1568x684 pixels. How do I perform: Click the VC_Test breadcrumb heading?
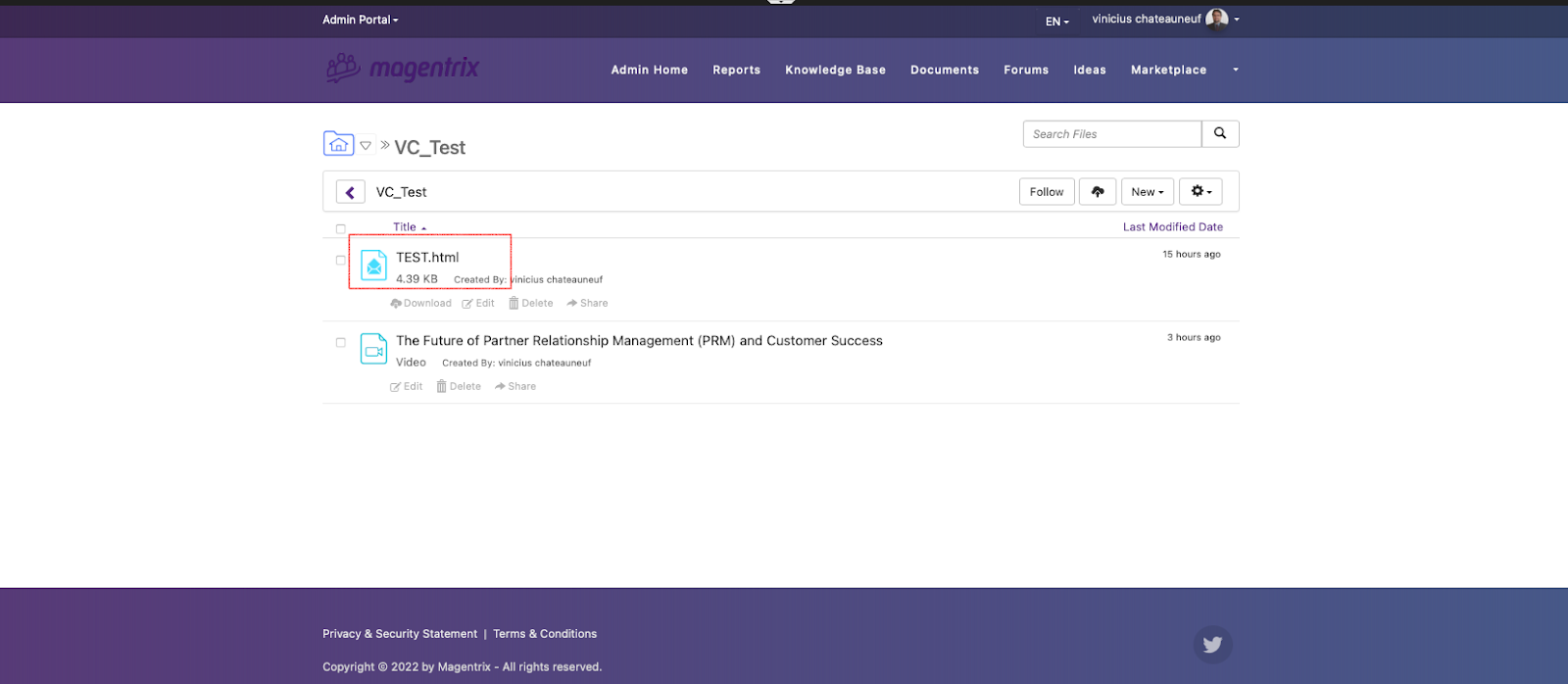click(x=429, y=148)
